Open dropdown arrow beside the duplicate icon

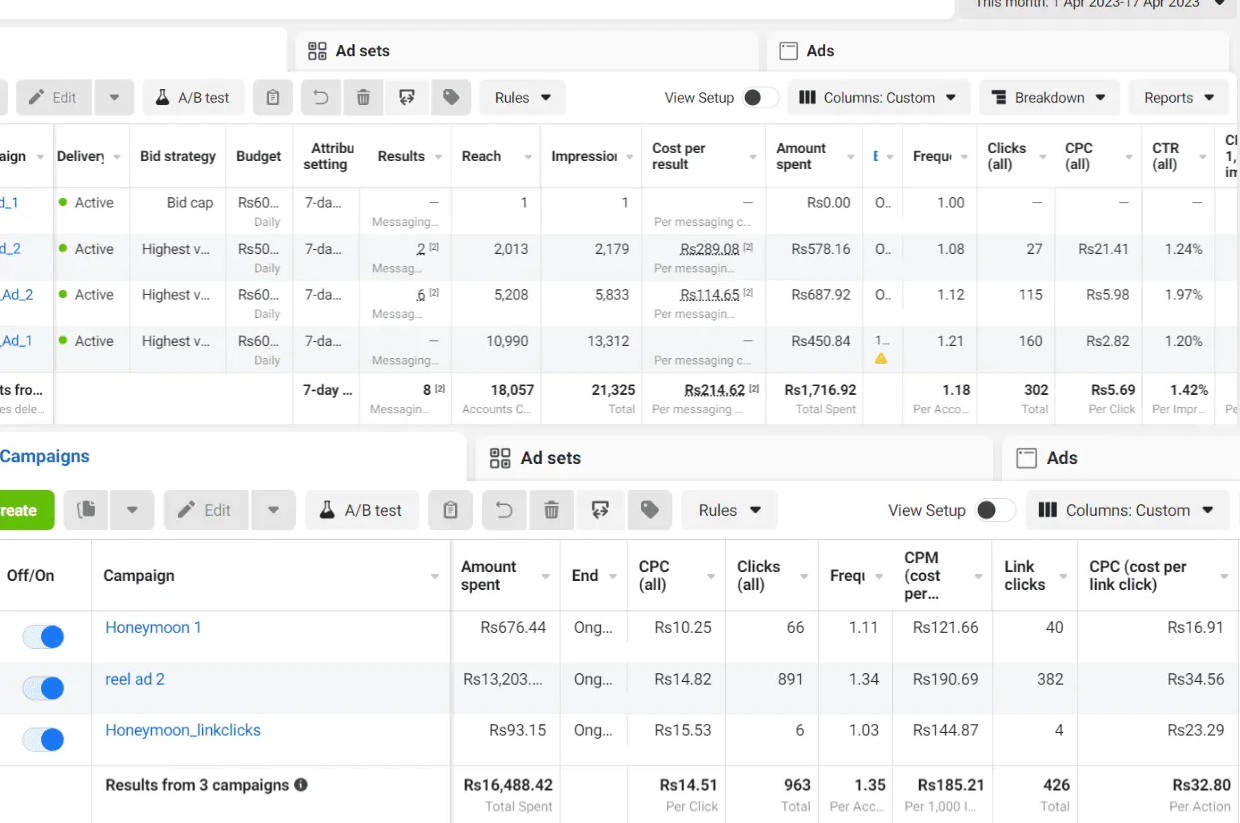pos(132,510)
